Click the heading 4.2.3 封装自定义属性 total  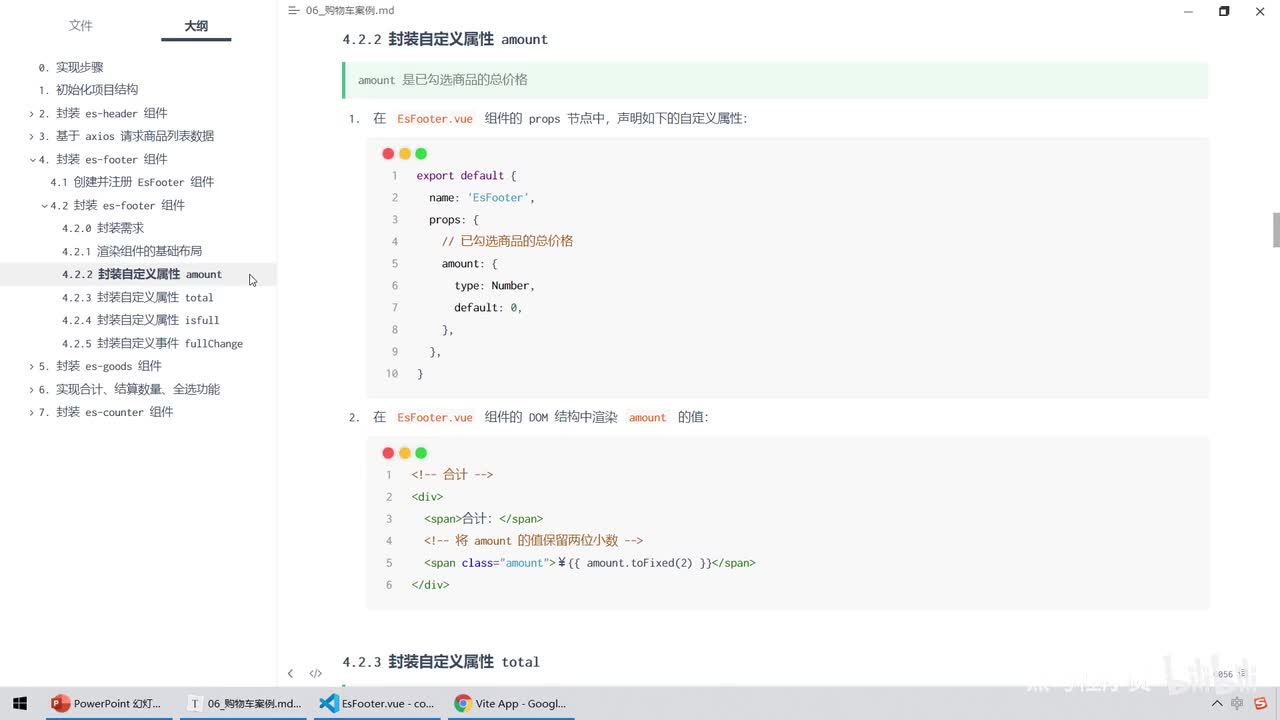[441, 662]
